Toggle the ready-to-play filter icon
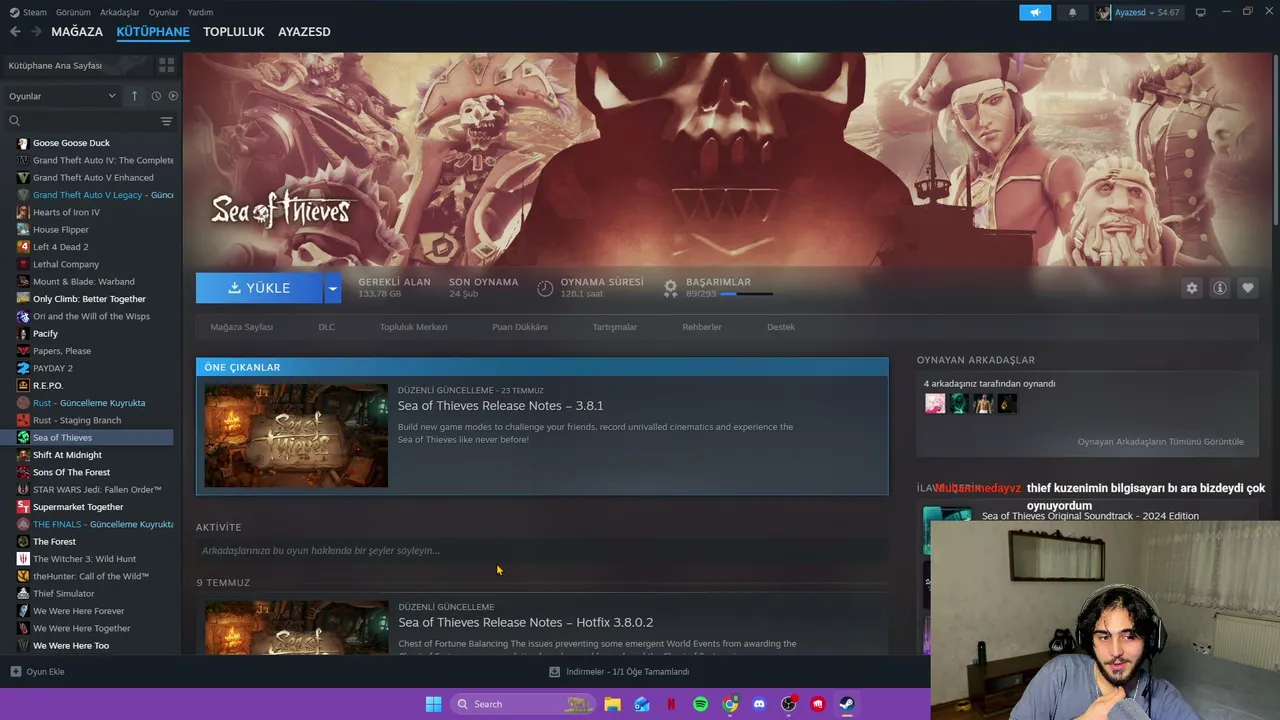The image size is (1280, 720). click(173, 96)
